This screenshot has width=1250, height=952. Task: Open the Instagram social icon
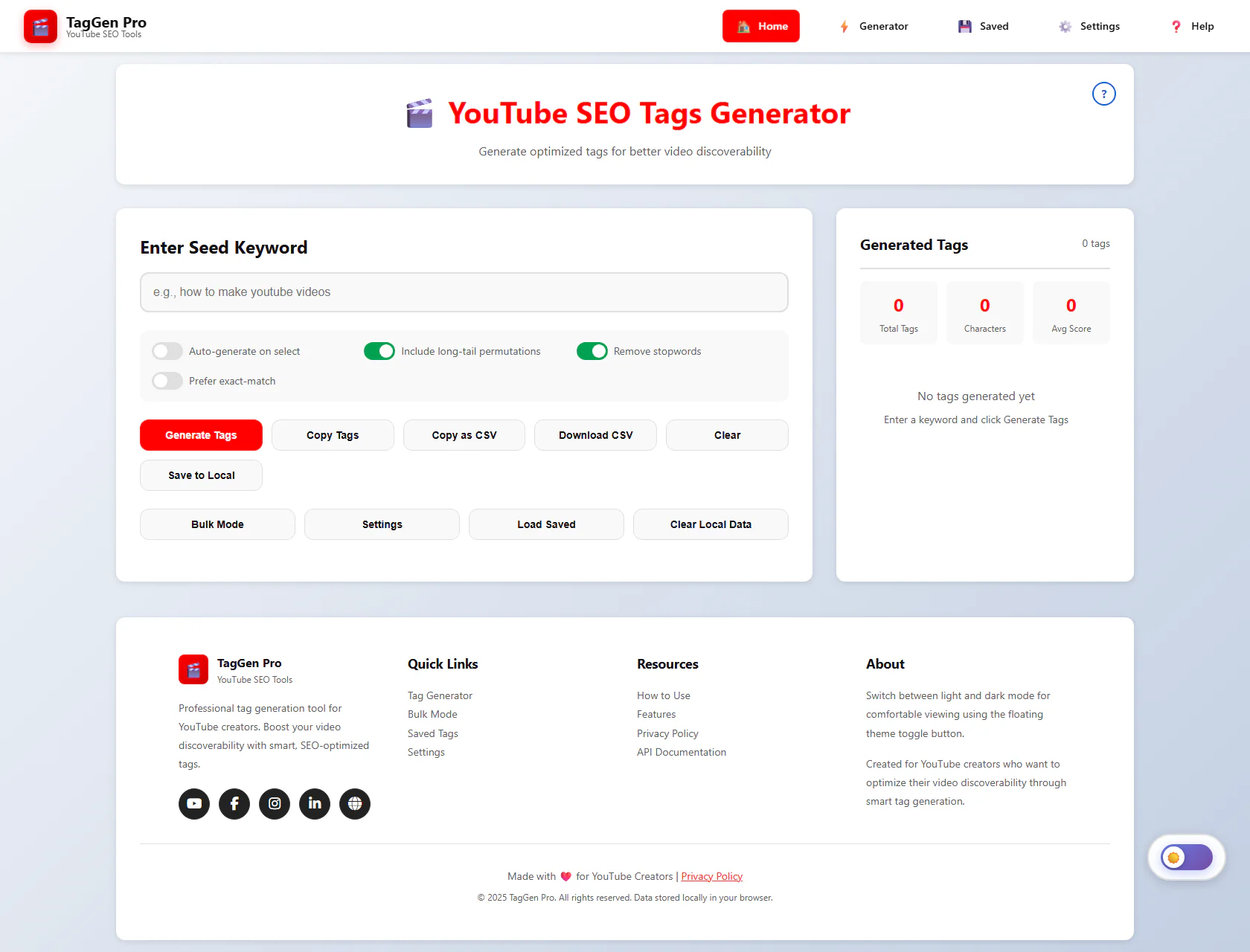tap(275, 804)
